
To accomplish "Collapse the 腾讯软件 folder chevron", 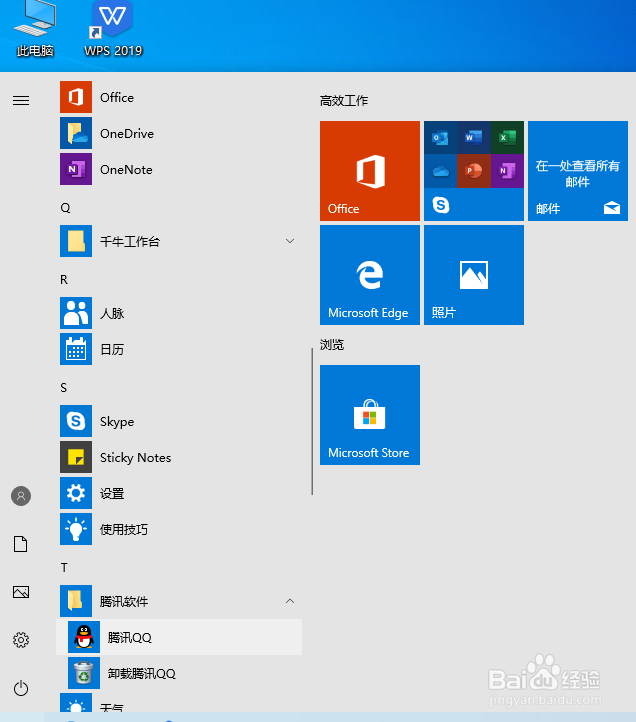I will (290, 601).
